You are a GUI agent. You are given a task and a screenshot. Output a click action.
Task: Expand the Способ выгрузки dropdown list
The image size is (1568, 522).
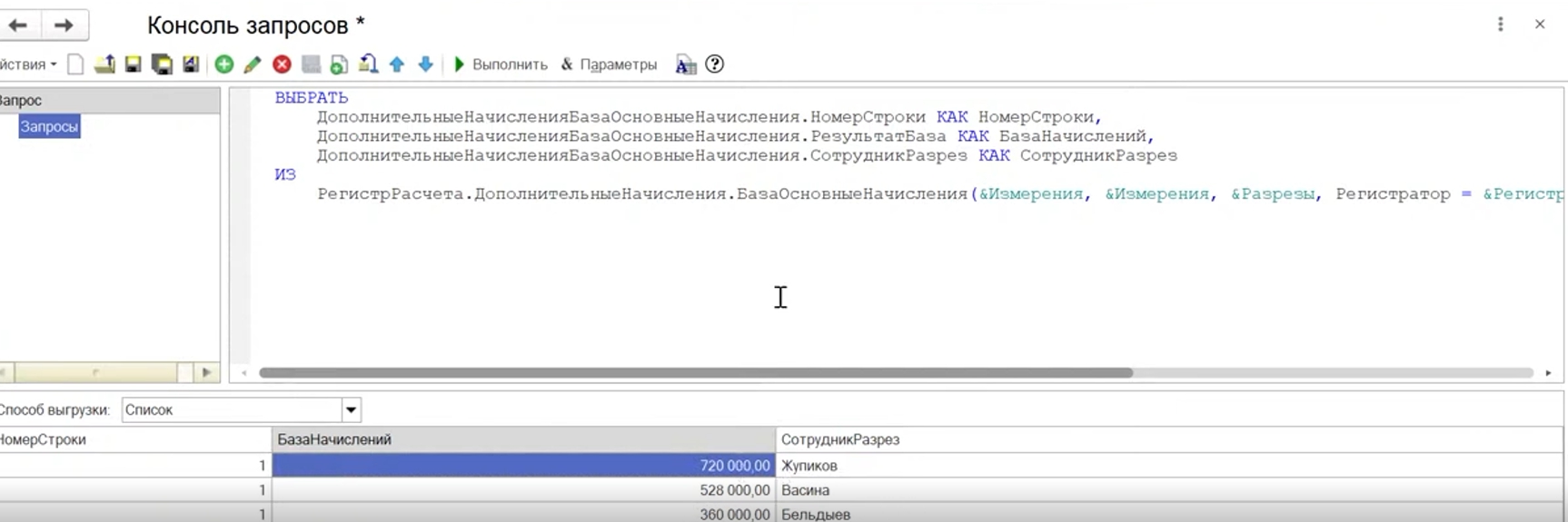352,410
